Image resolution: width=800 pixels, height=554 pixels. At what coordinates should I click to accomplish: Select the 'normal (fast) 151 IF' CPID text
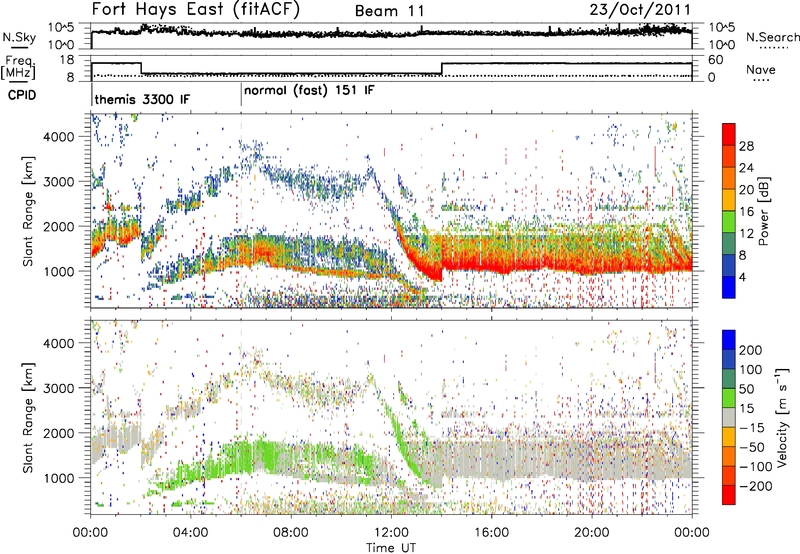click(x=309, y=91)
